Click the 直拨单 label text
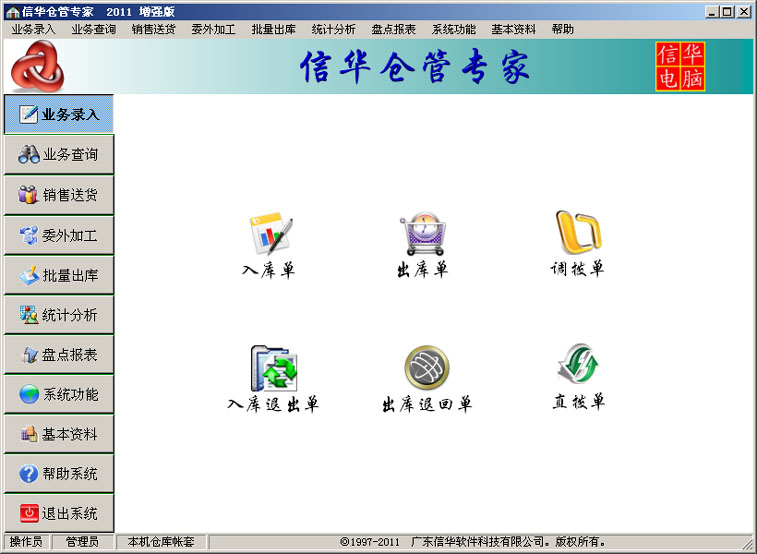 tap(578, 402)
